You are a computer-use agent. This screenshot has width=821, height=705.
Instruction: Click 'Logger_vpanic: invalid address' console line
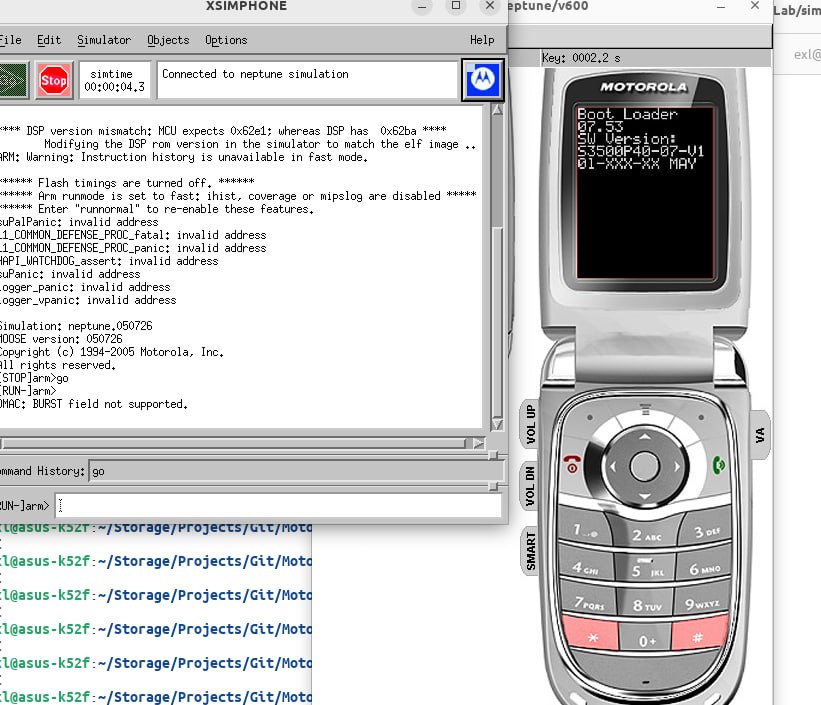pos(88,300)
